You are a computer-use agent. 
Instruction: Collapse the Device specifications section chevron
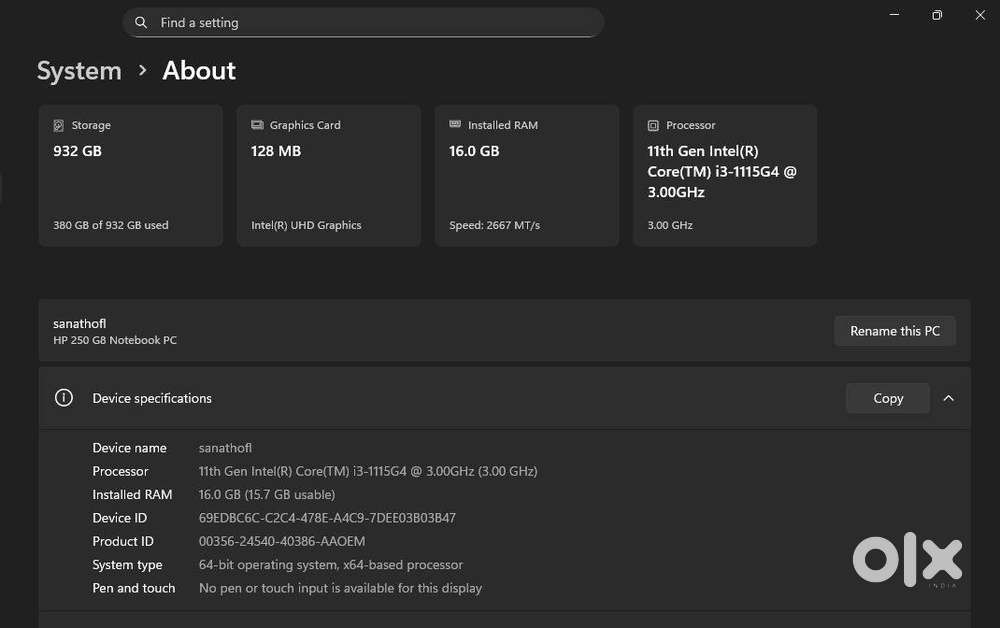(948, 398)
